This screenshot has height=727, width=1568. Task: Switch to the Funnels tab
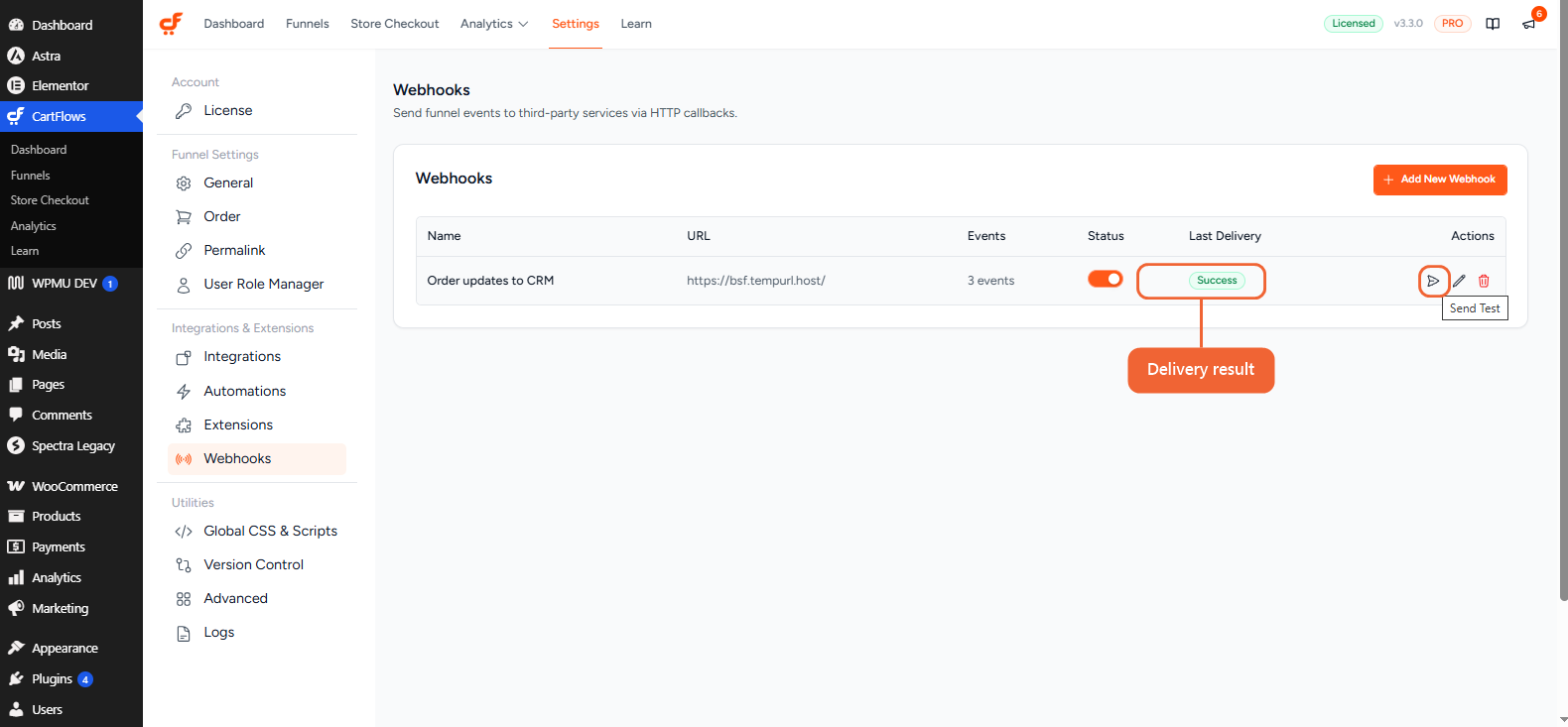coord(308,24)
